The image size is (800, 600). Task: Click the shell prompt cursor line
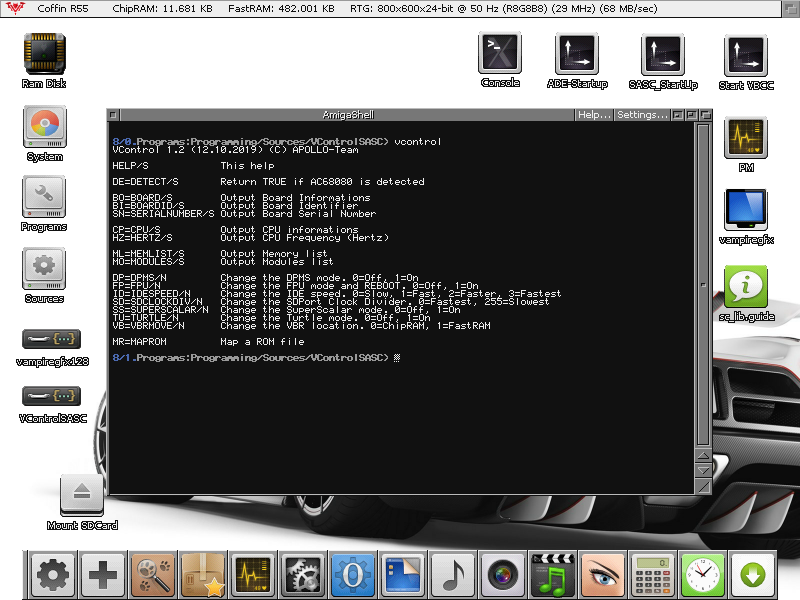(x=256, y=358)
